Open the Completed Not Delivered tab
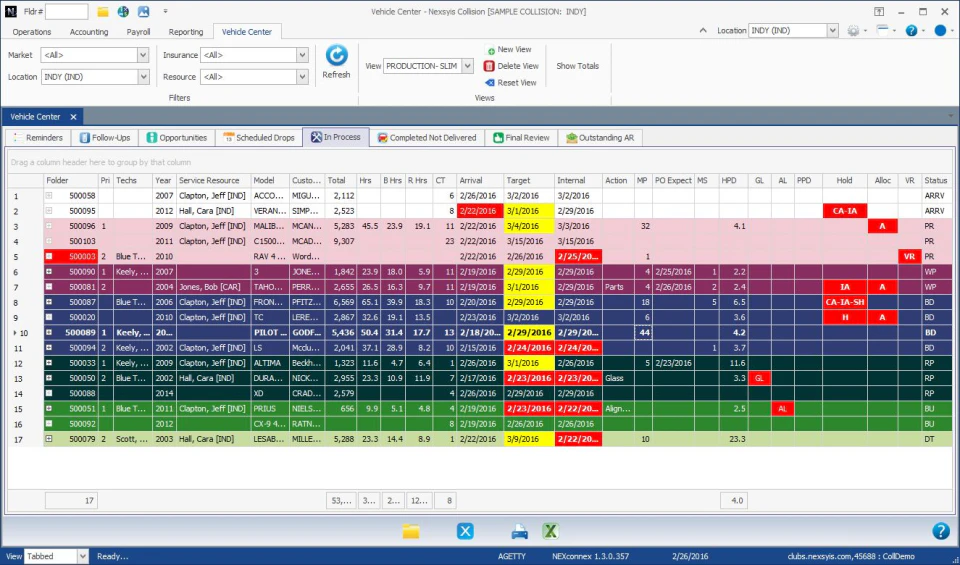The height and width of the screenshot is (565, 960). click(427, 137)
